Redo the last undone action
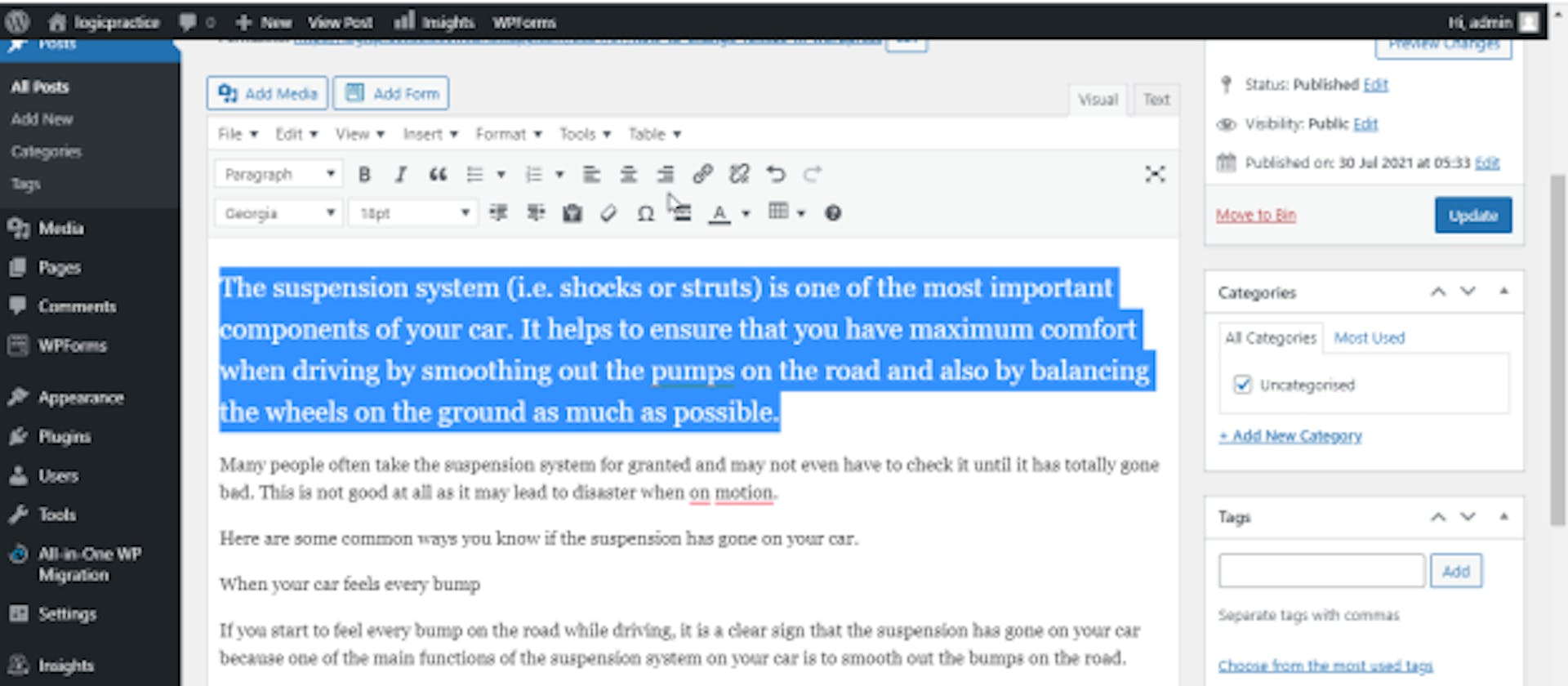 click(812, 174)
